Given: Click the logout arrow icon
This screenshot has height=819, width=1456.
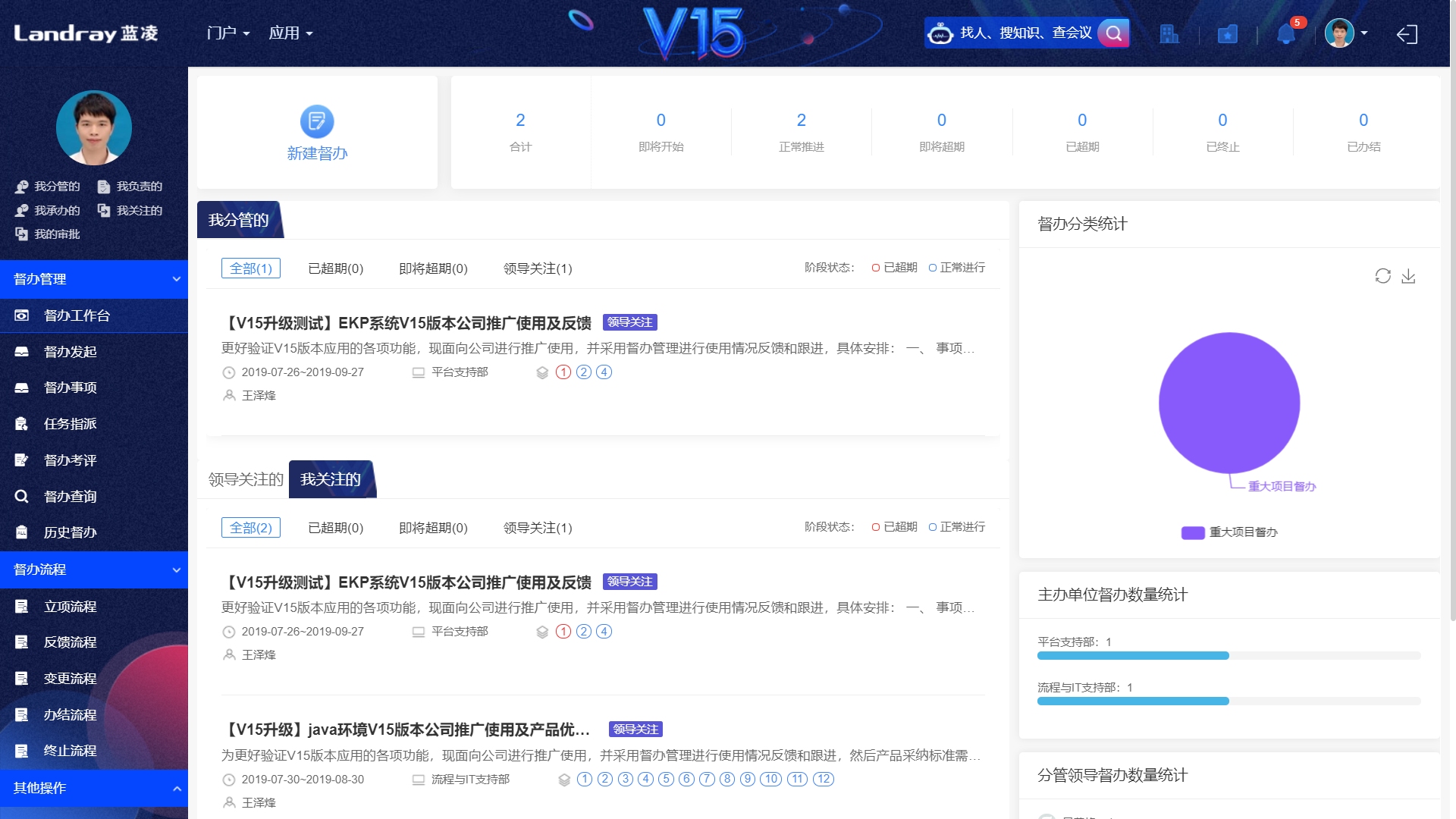Looking at the screenshot, I should (x=1407, y=34).
